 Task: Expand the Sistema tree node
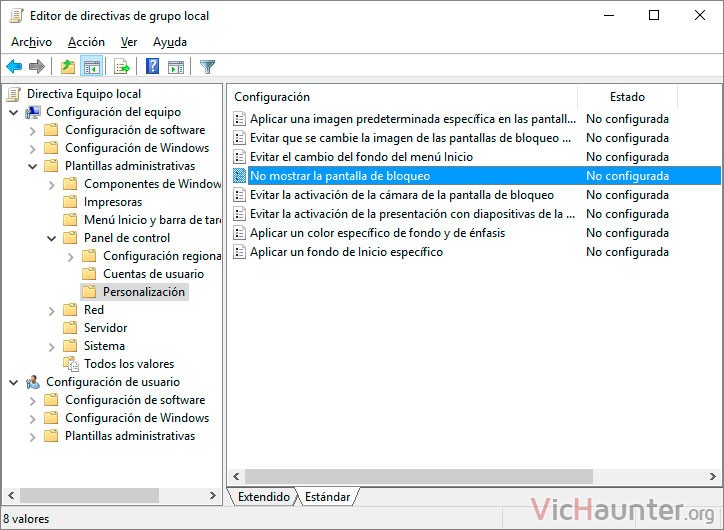click(x=51, y=347)
